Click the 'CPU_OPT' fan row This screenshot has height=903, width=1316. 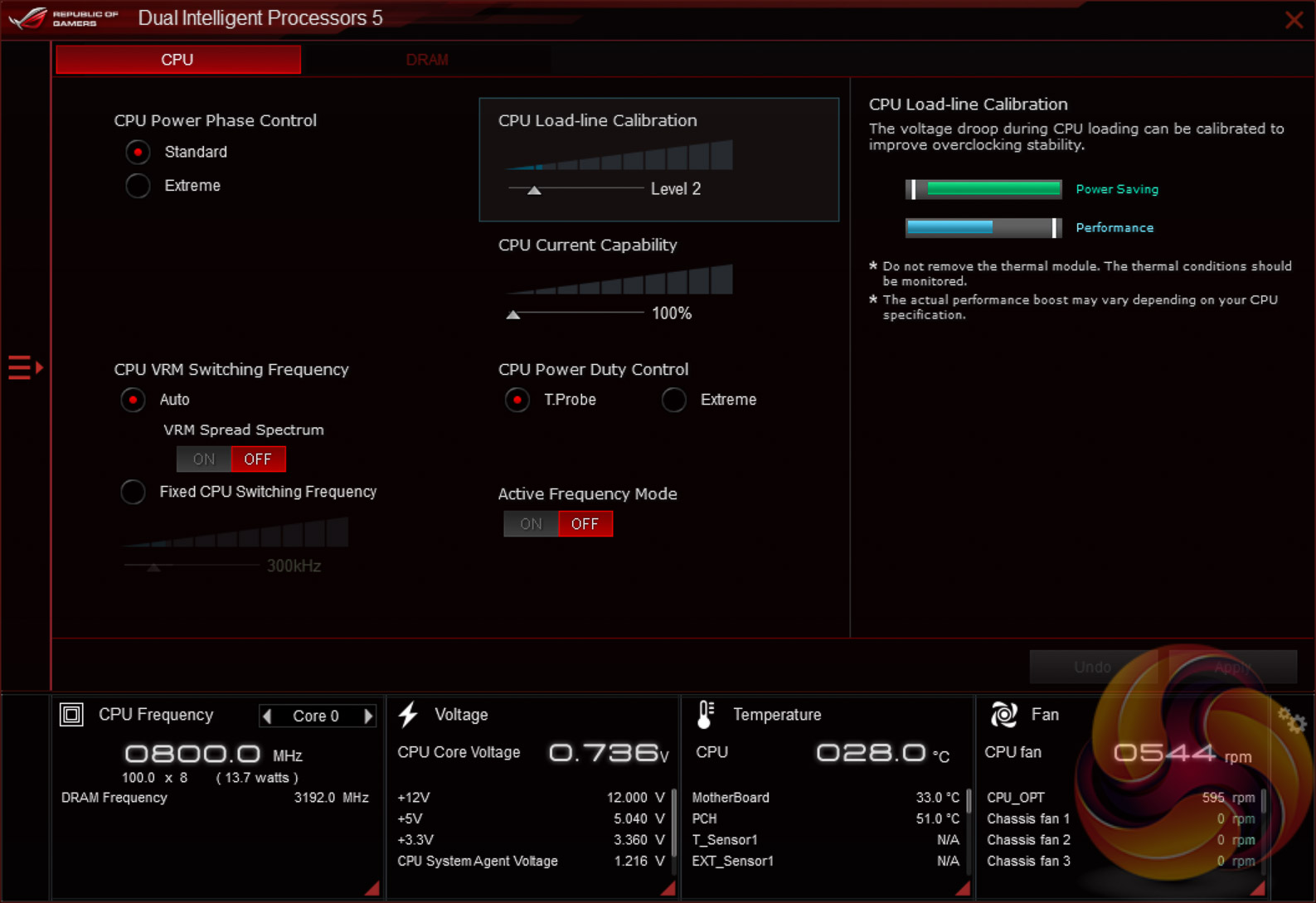pos(1120,798)
